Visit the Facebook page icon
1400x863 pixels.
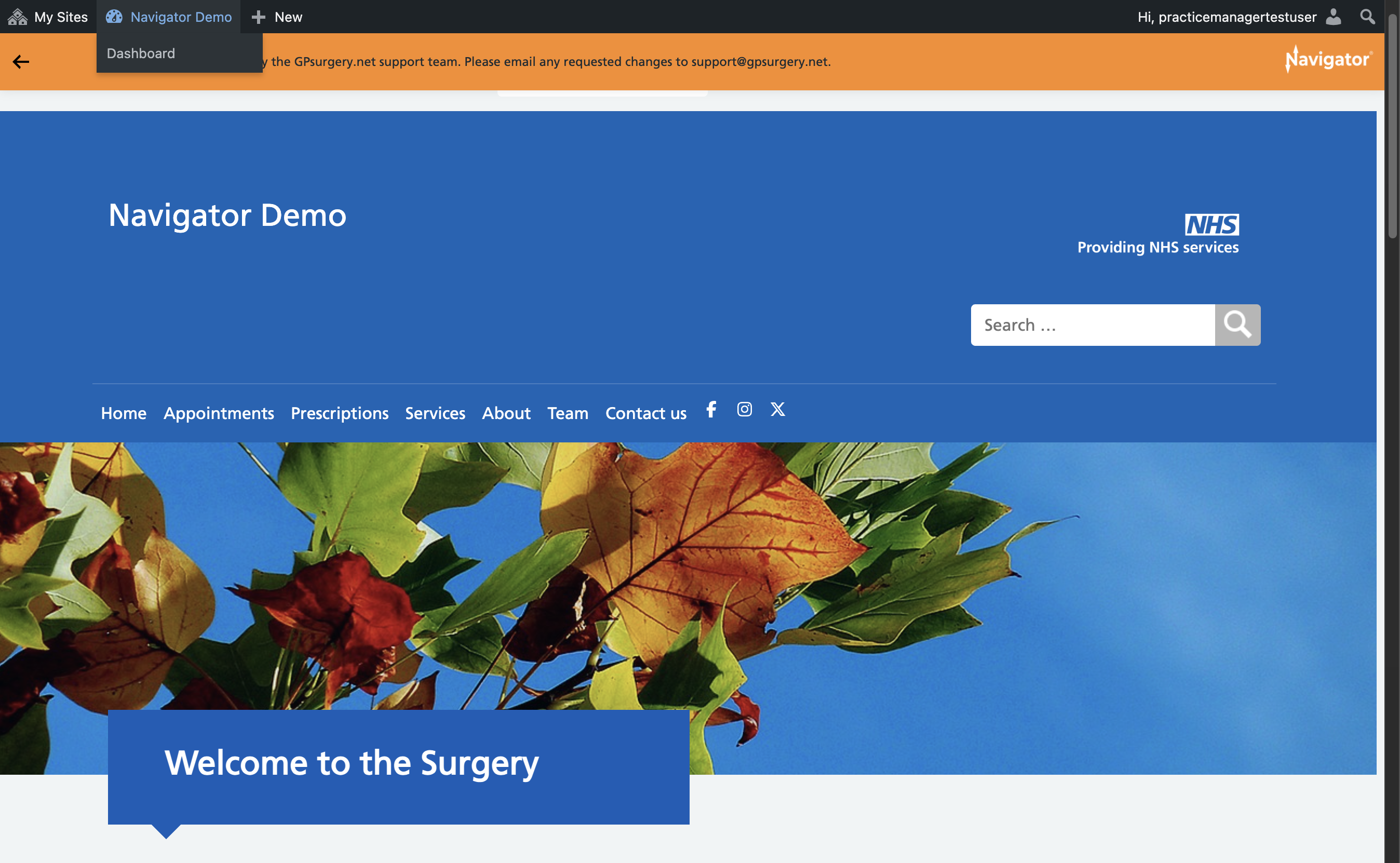711,409
